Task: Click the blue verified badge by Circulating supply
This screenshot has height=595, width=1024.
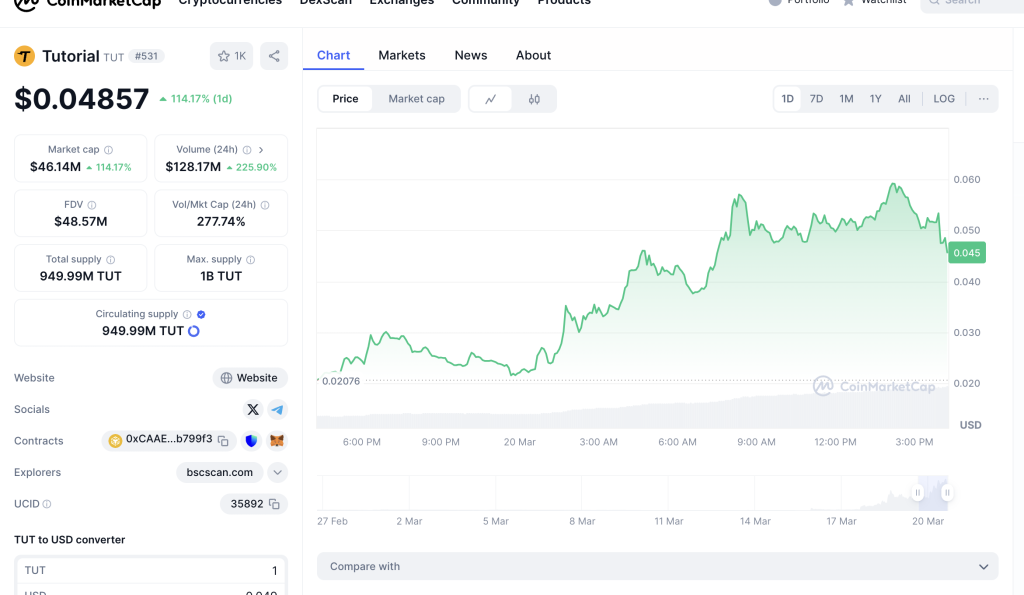Action: click(201, 314)
